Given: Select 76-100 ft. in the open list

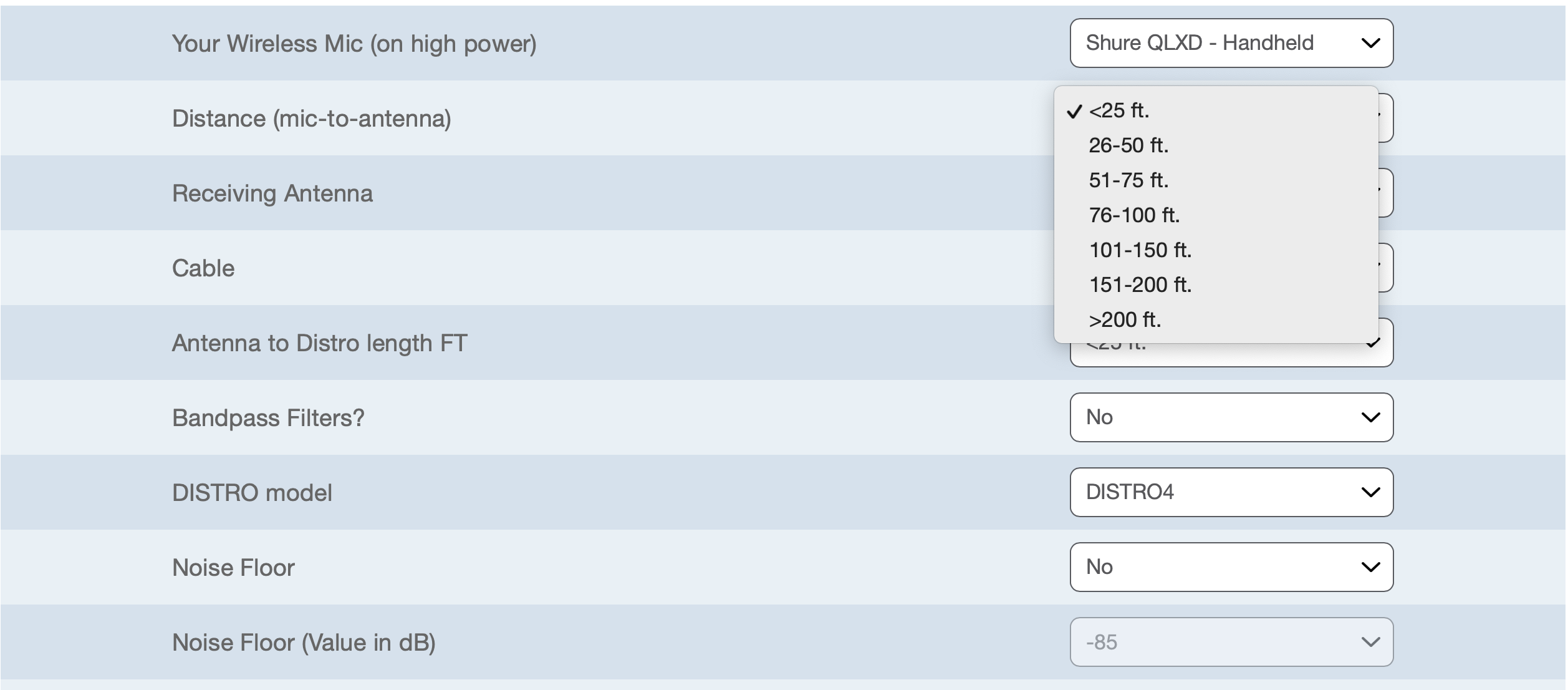Looking at the screenshot, I should (x=1134, y=216).
